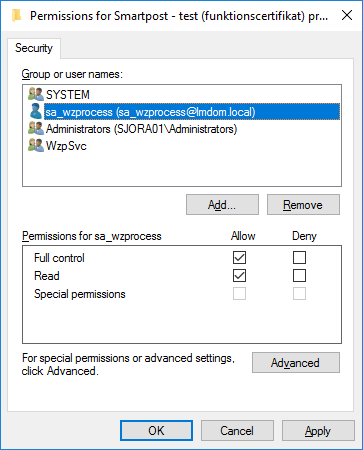Click Cancel to discard changes
This screenshot has height=450, width=363.
237,431
